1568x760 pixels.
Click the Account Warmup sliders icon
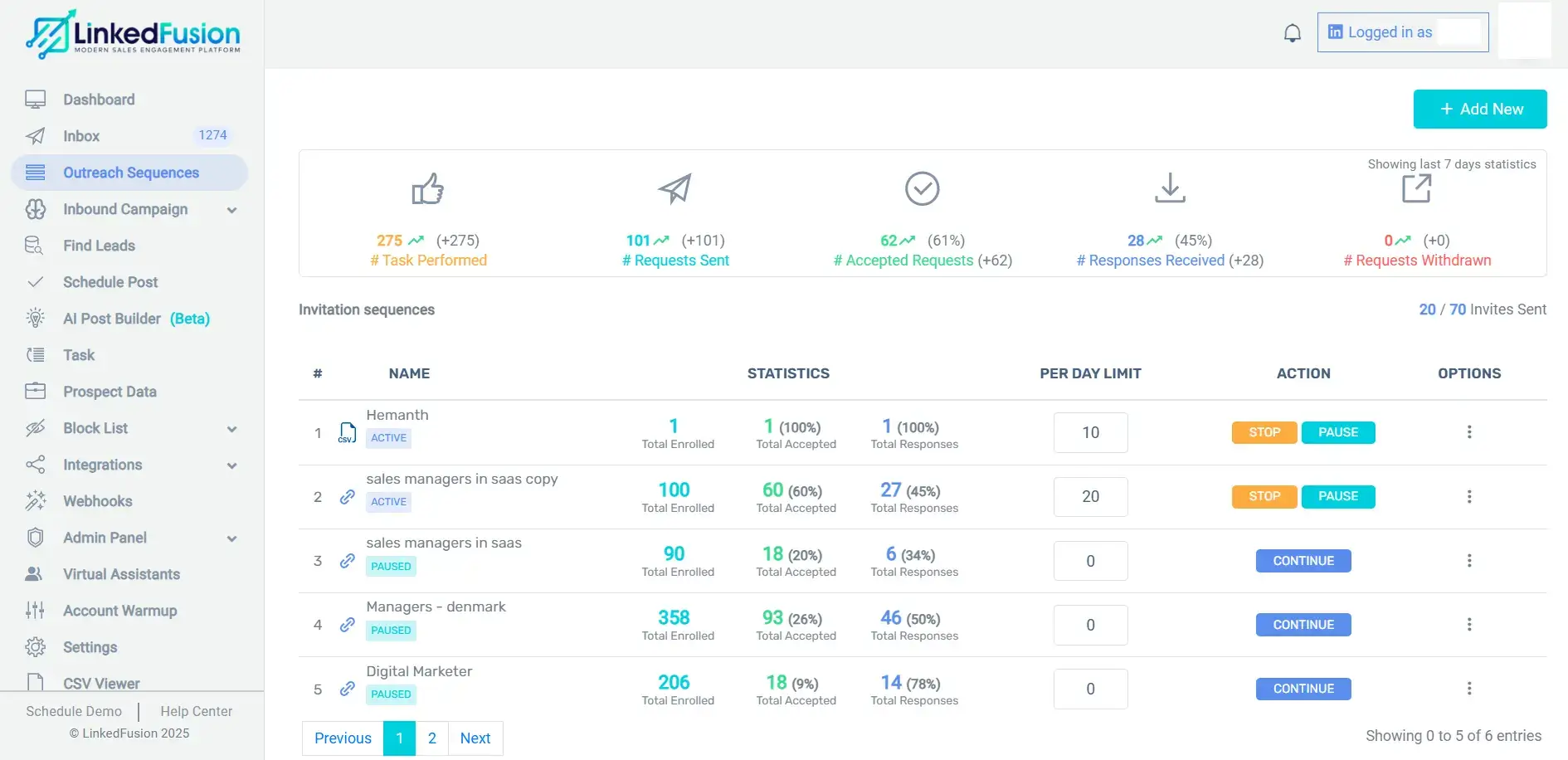tap(35, 611)
